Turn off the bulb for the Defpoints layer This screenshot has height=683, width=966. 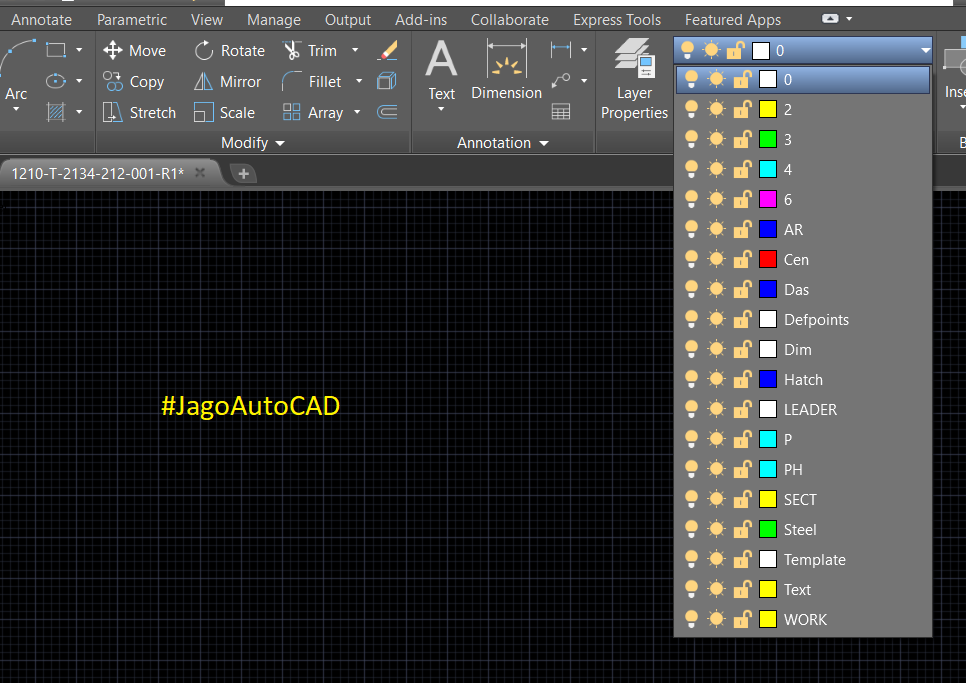691,319
